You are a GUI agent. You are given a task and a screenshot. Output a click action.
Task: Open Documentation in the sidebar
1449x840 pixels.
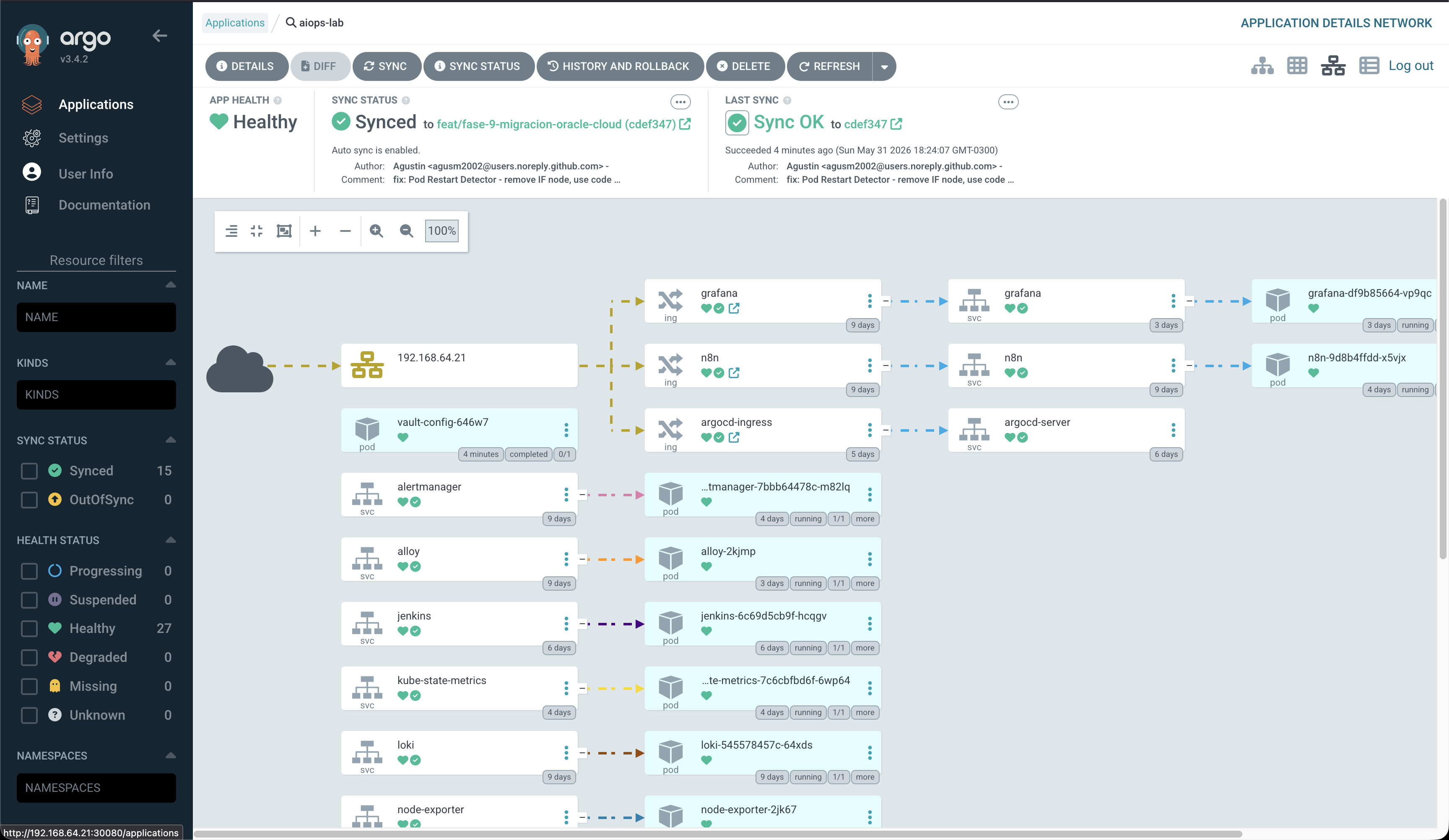[104, 205]
